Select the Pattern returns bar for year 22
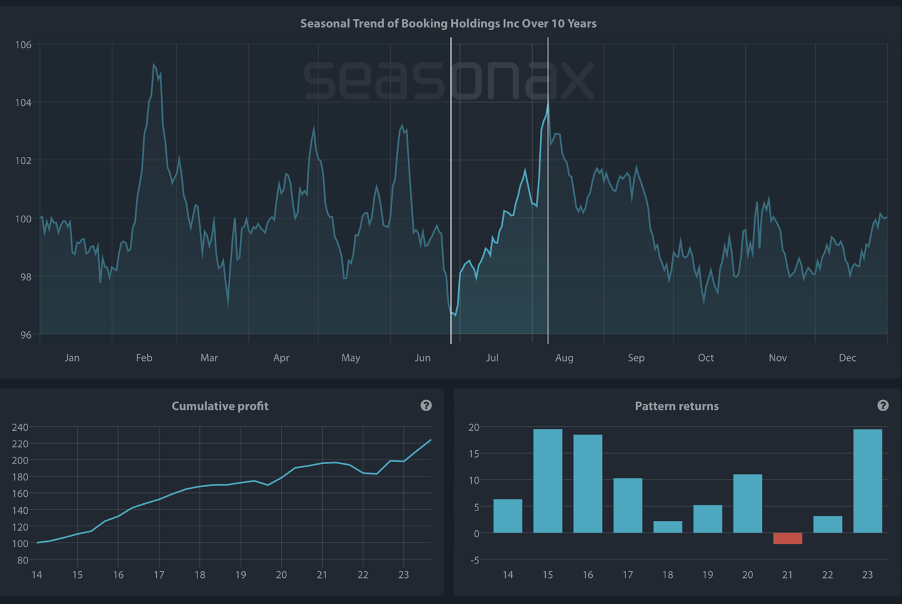The height and width of the screenshot is (604, 902). click(x=828, y=525)
